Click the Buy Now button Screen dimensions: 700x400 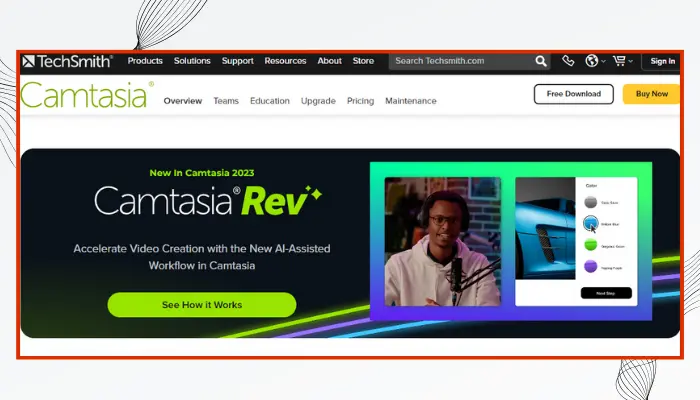(651, 94)
